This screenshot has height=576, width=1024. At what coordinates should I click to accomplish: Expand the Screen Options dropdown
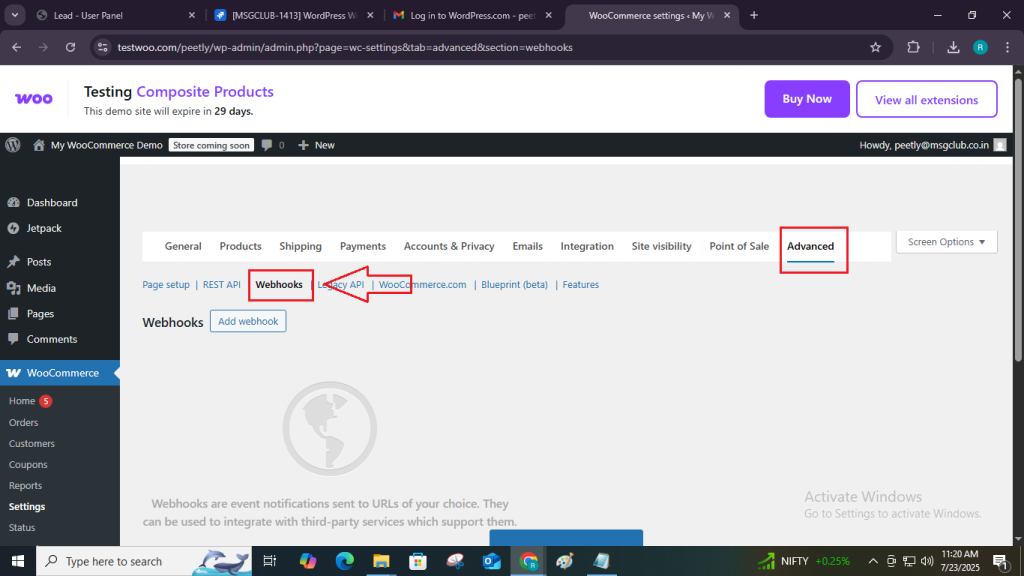point(946,242)
